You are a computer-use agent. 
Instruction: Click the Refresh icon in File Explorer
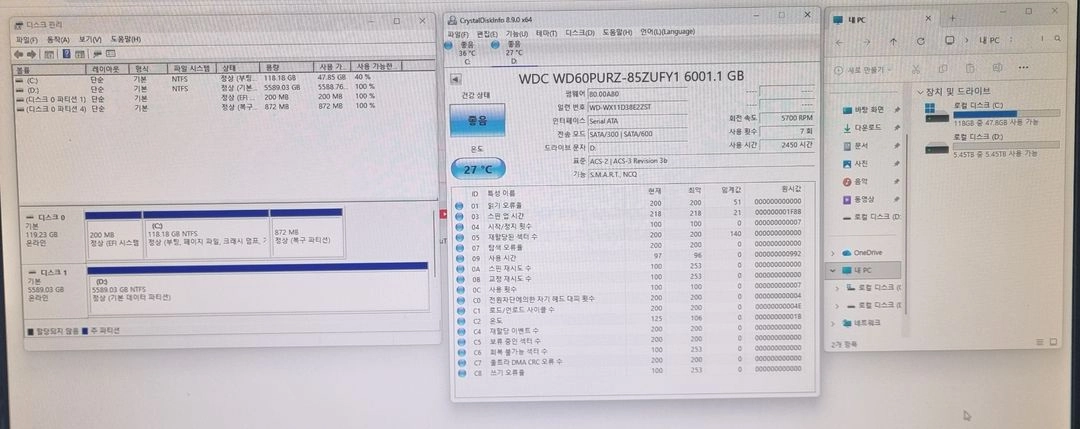click(921, 41)
